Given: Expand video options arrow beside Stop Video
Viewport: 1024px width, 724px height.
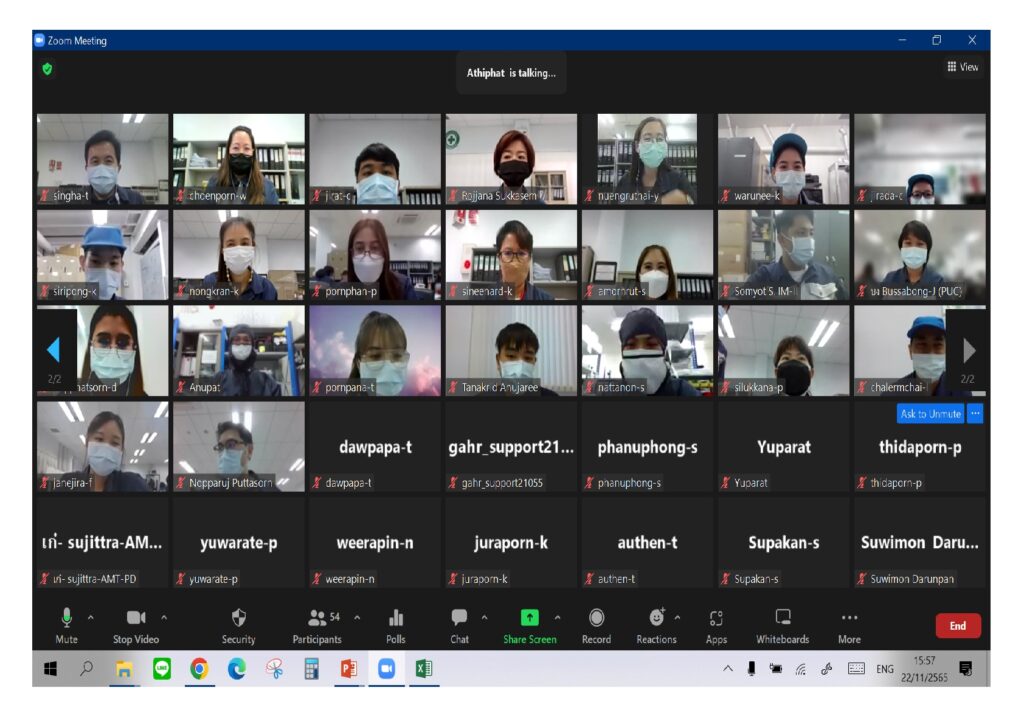Looking at the screenshot, I should 164,617.
